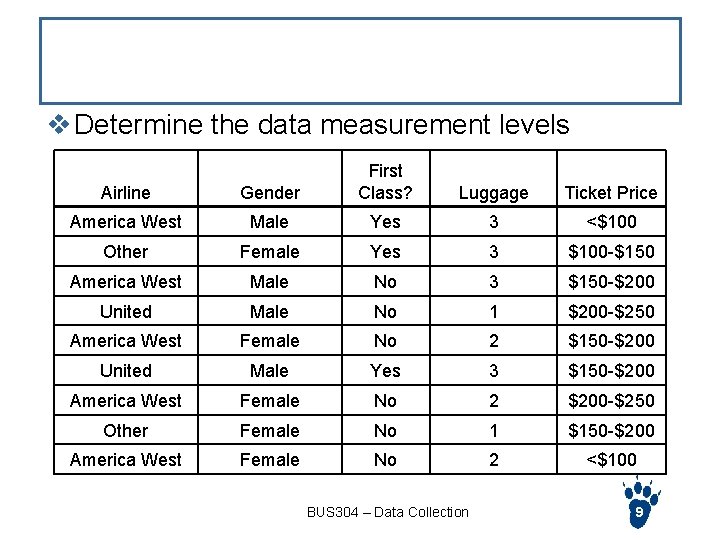
Task: Click America West in the first data row
Action: coord(126,222)
